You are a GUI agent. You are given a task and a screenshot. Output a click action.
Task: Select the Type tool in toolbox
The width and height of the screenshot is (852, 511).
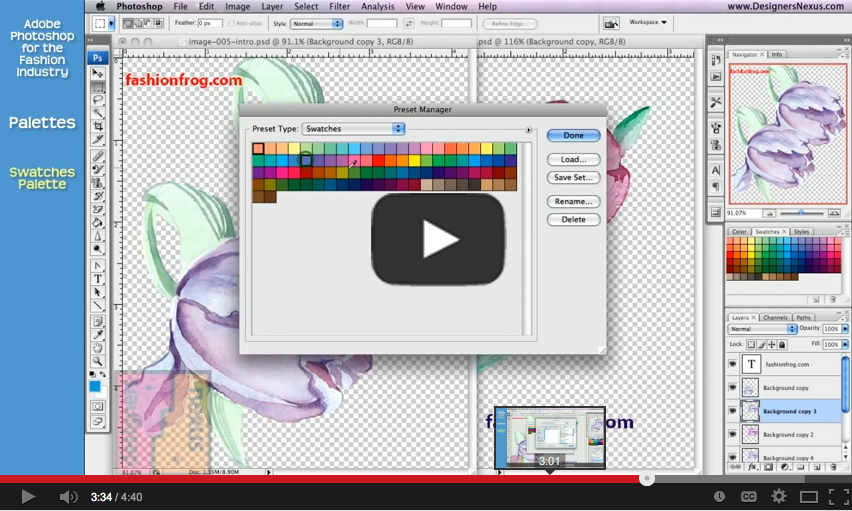click(x=98, y=279)
